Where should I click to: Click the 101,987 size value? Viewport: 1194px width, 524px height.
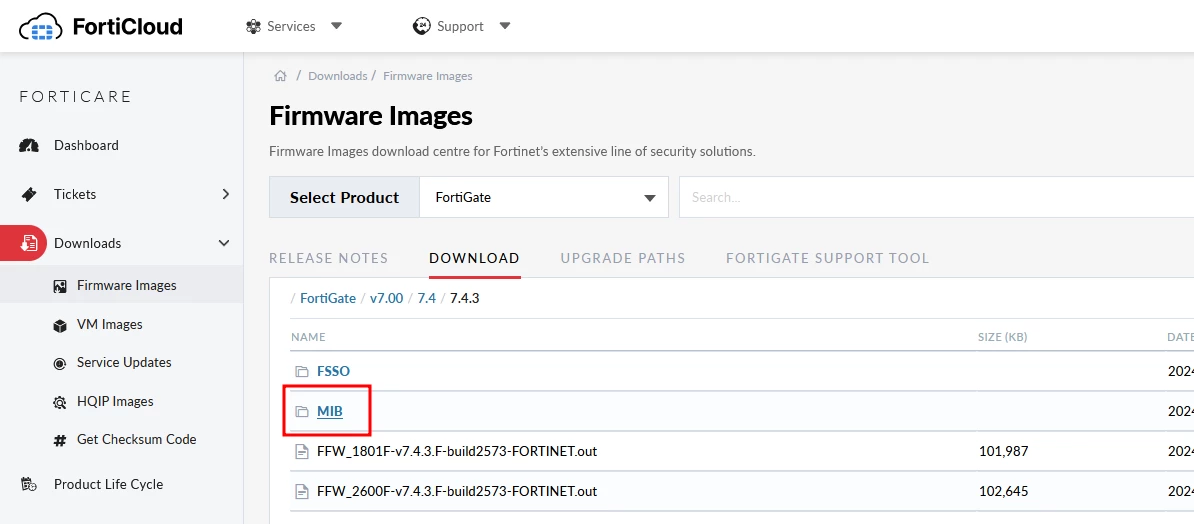[x=1004, y=452]
